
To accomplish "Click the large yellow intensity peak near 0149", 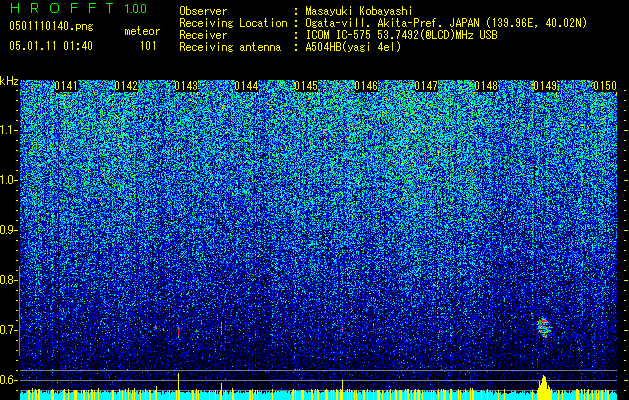I will click(x=544, y=388).
